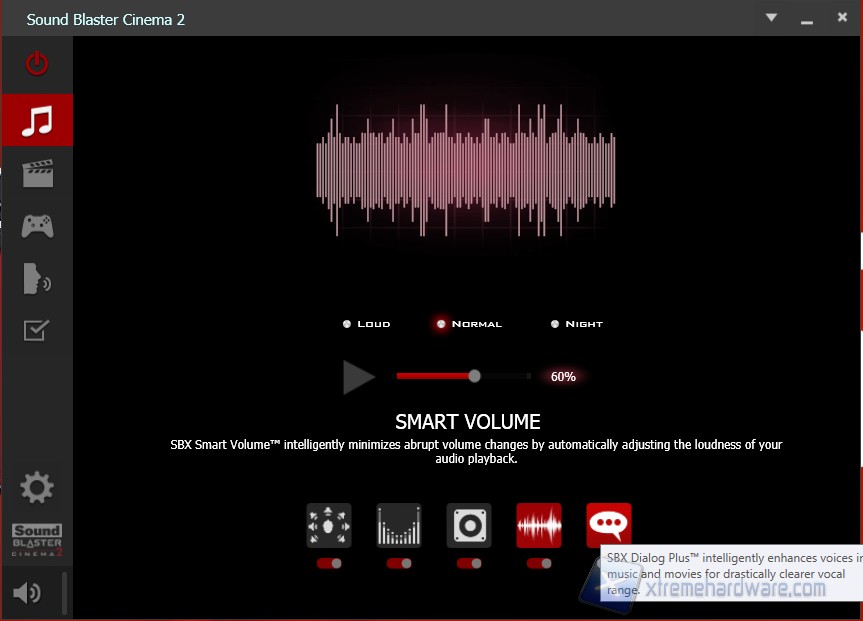Select the Music profile icon
This screenshot has width=863, height=621.
[37, 120]
